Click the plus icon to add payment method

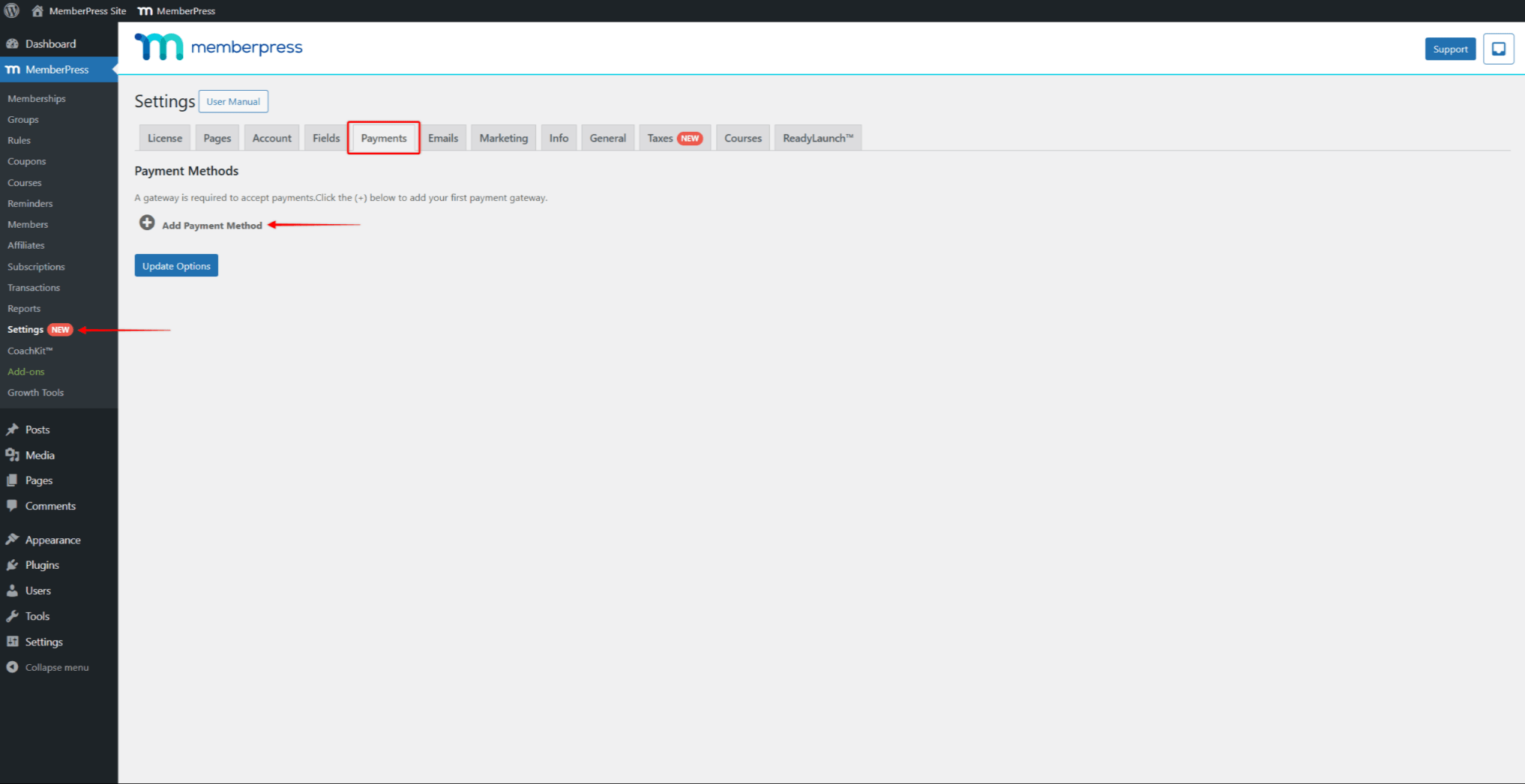tap(147, 223)
